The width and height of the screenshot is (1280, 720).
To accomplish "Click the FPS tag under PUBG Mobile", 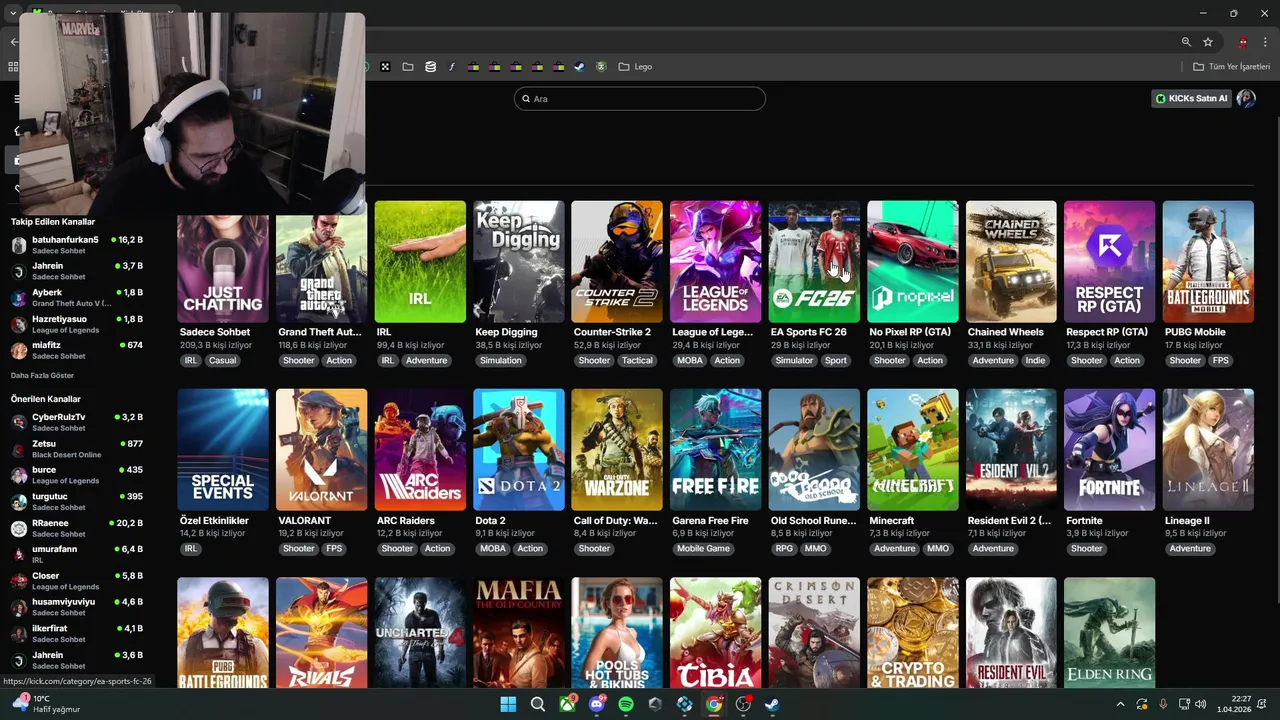I will (1221, 360).
